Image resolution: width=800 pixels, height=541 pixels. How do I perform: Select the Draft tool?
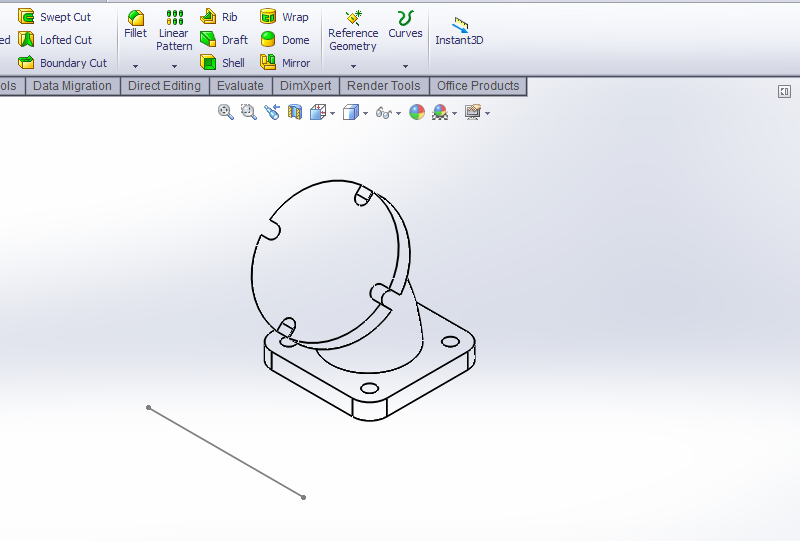pos(224,40)
